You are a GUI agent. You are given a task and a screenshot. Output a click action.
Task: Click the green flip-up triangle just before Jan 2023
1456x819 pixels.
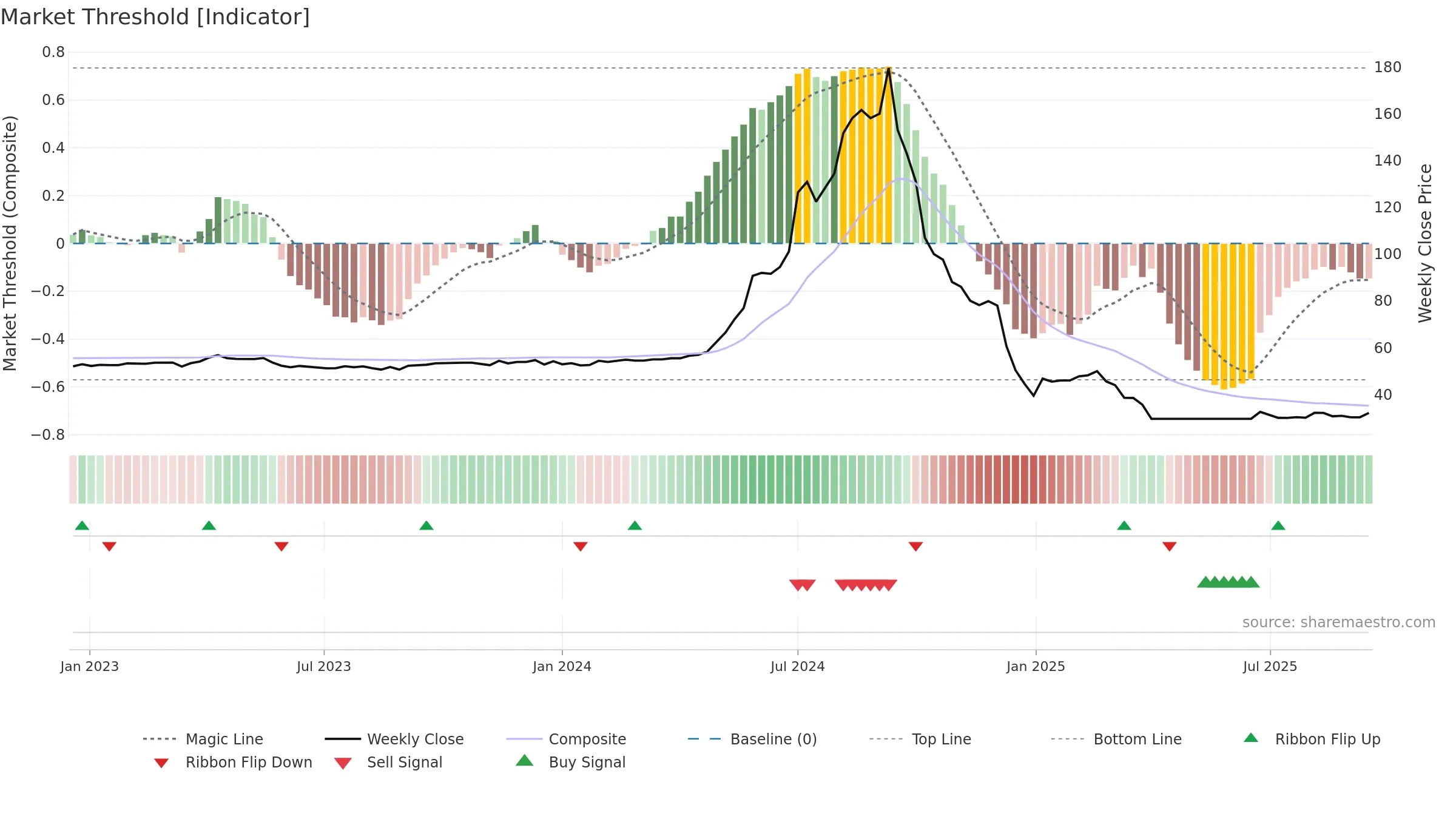[x=82, y=525]
